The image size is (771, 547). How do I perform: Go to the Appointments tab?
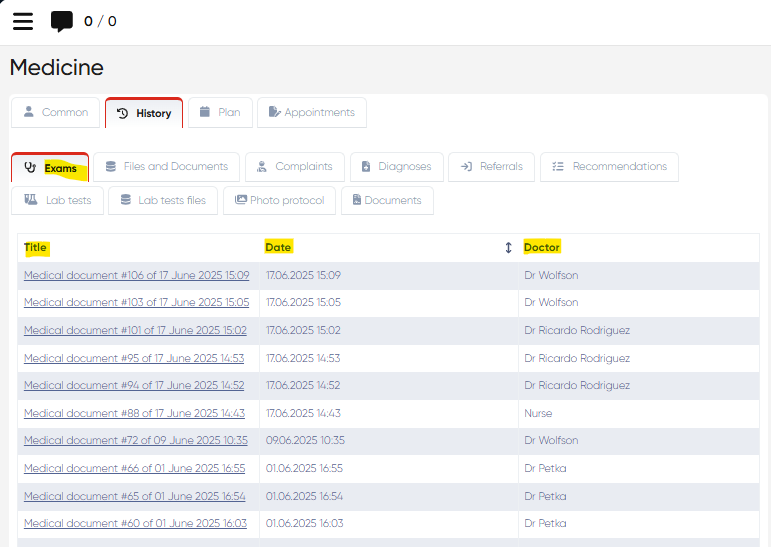[x=311, y=113]
